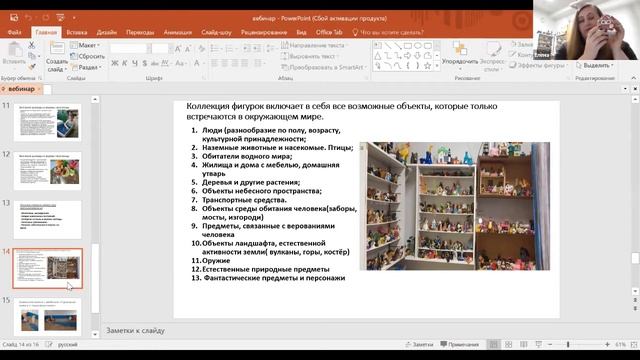
Task: Click the increase list level icon
Action: pyautogui.click(x=257, y=49)
